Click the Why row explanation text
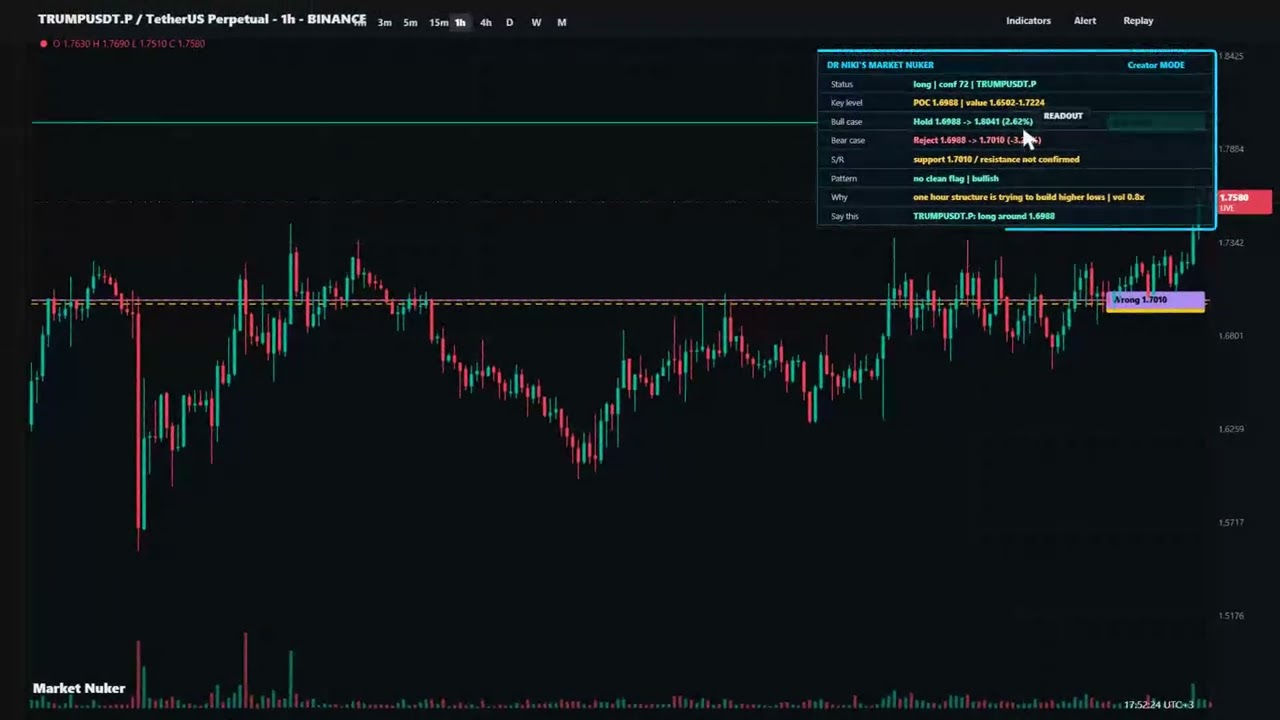Screen dimensions: 1280x720 click(x=1028, y=197)
